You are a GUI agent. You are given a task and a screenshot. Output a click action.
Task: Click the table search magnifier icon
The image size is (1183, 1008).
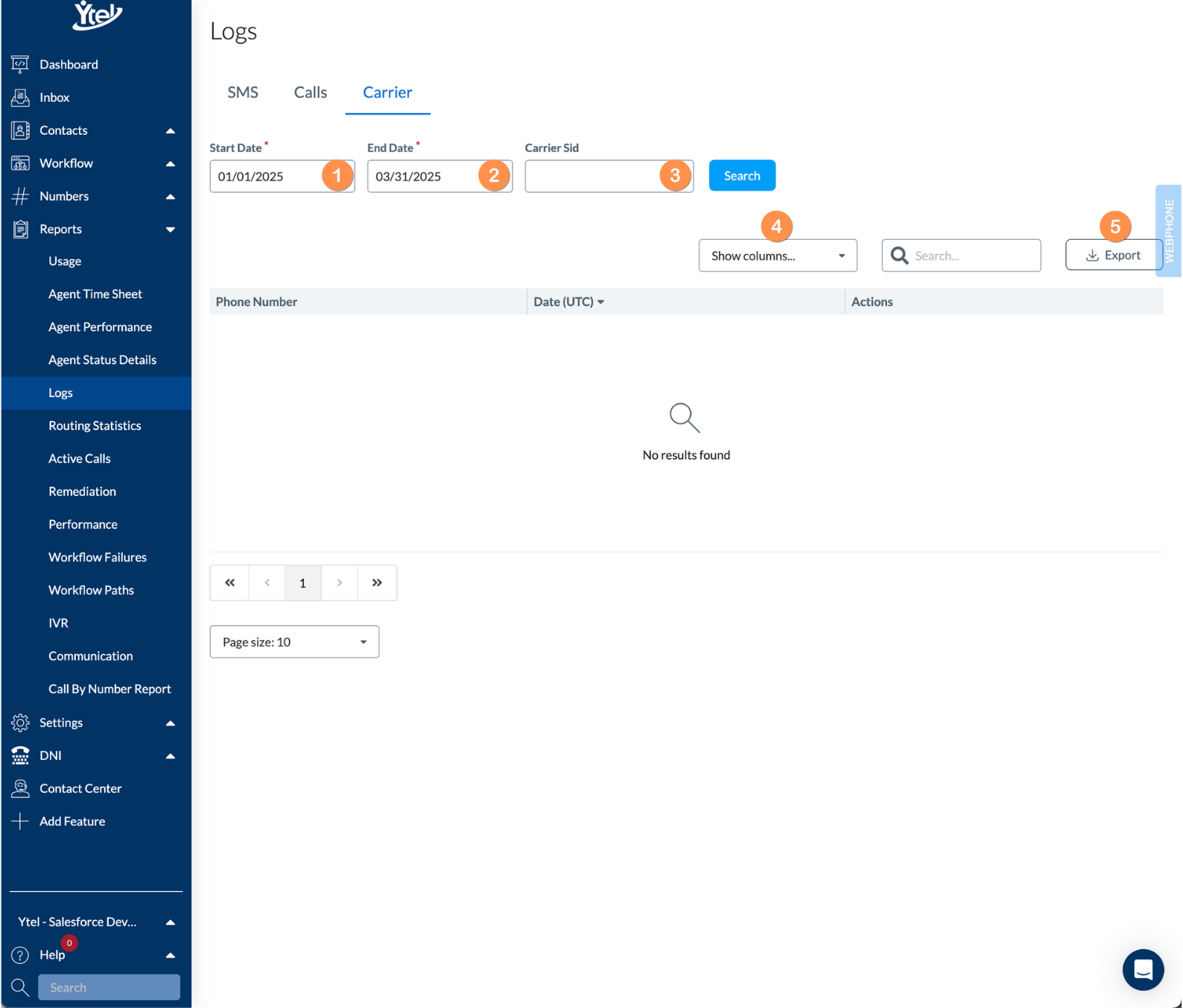899,256
